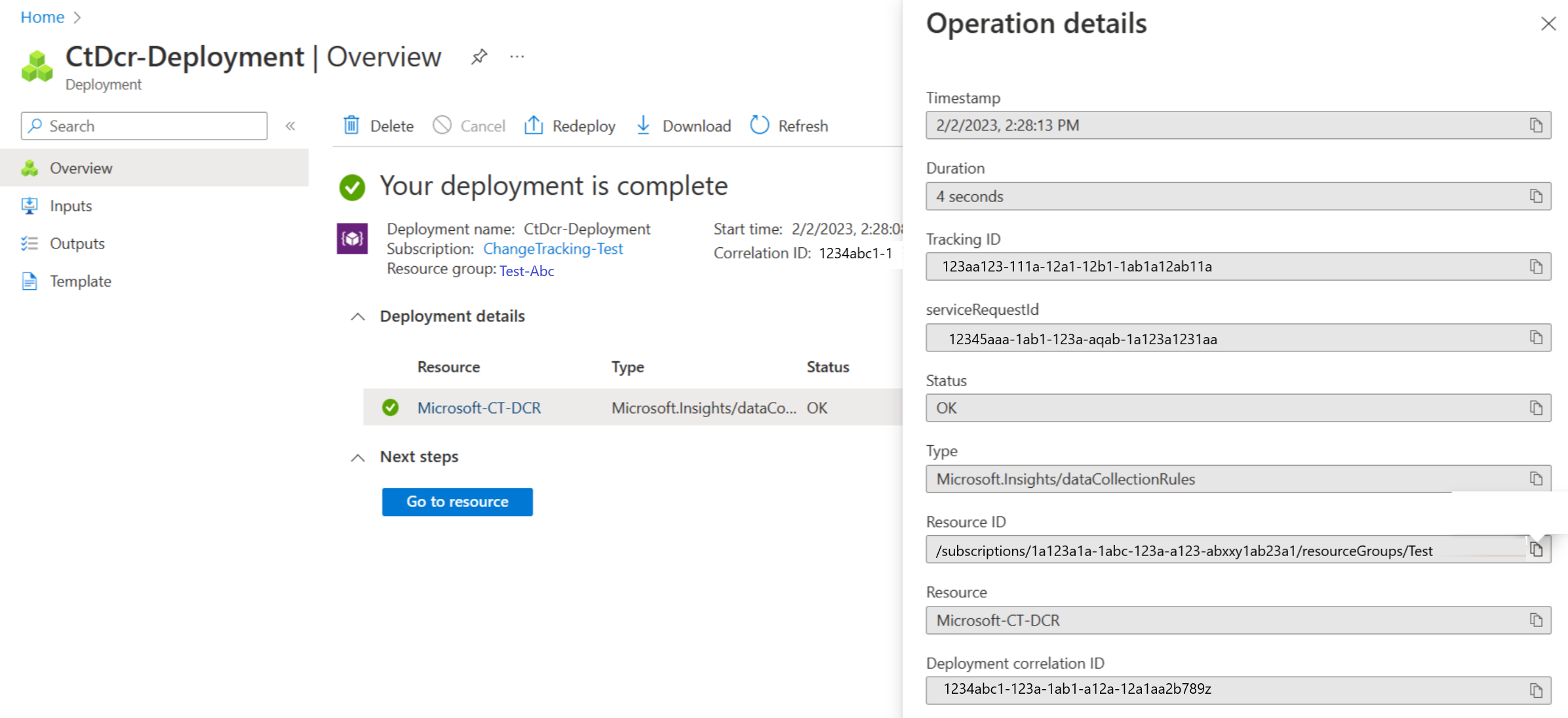Collapse the Deployment details section
The height and width of the screenshot is (718, 1568).
click(358, 316)
